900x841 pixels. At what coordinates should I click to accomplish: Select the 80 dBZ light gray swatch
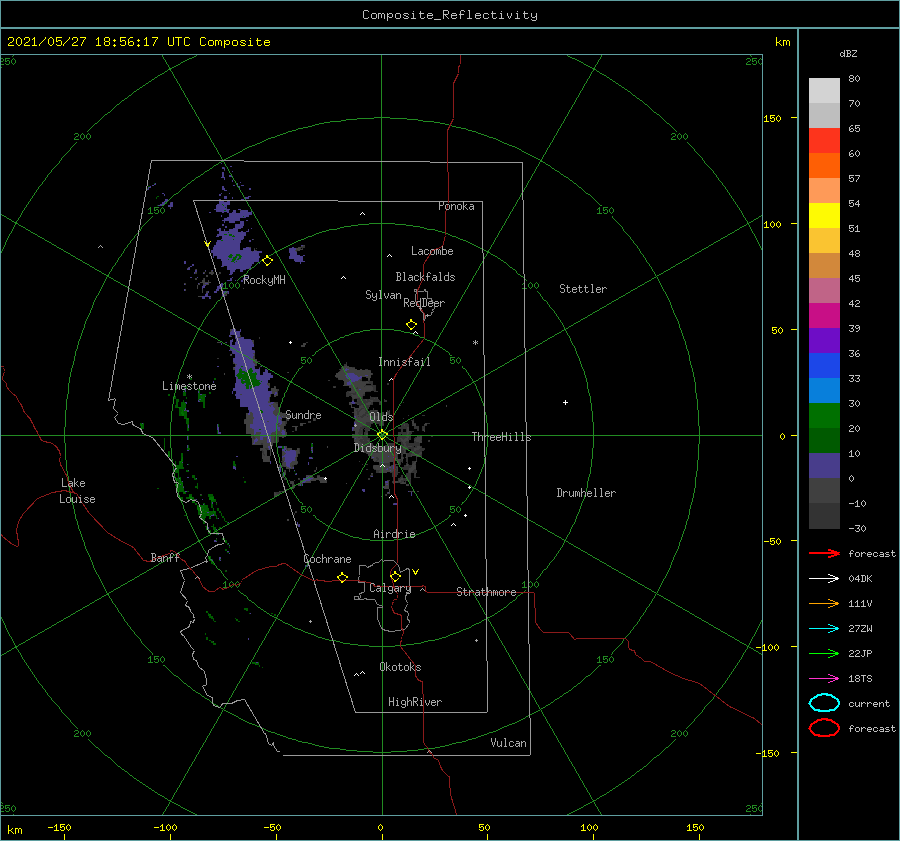(x=824, y=90)
